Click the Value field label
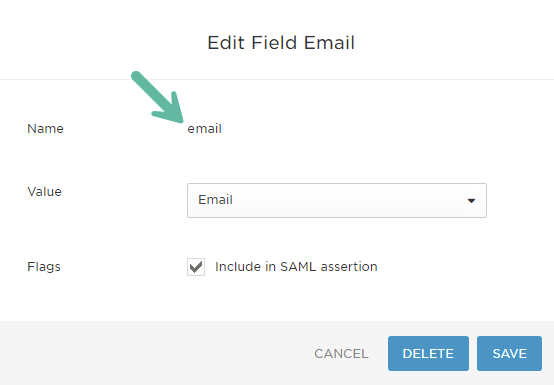The height and width of the screenshot is (385, 554). click(45, 191)
